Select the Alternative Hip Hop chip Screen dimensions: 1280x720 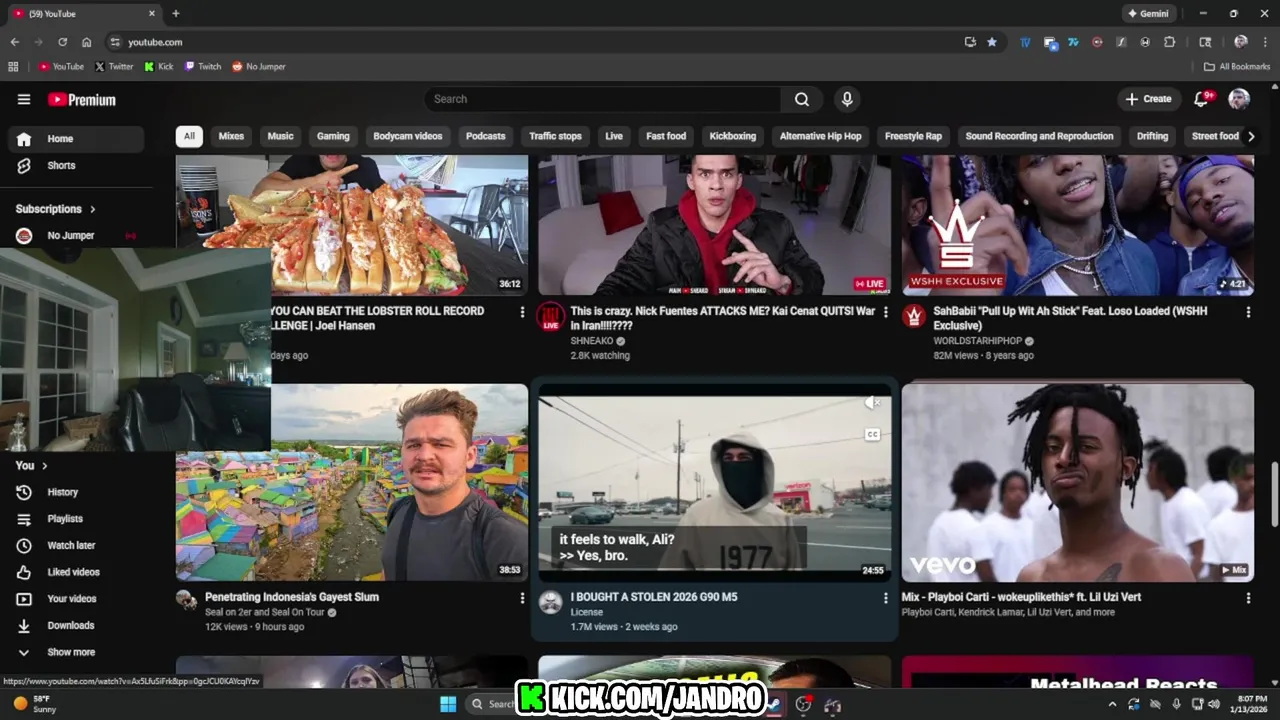point(820,136)
